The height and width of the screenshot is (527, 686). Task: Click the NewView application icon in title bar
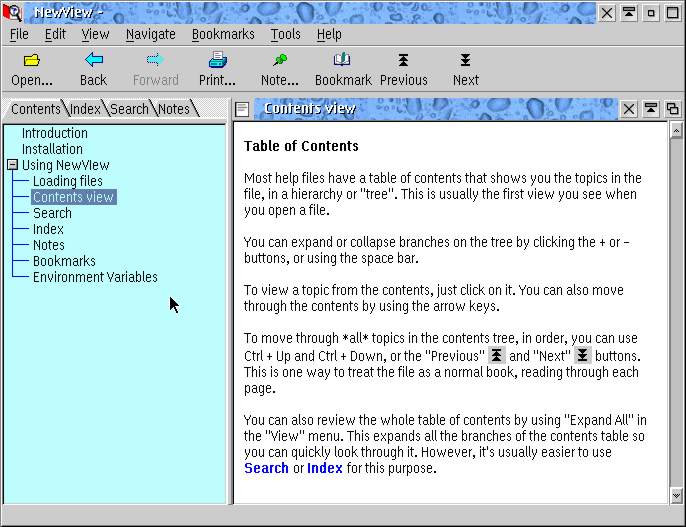click(12, 12)
